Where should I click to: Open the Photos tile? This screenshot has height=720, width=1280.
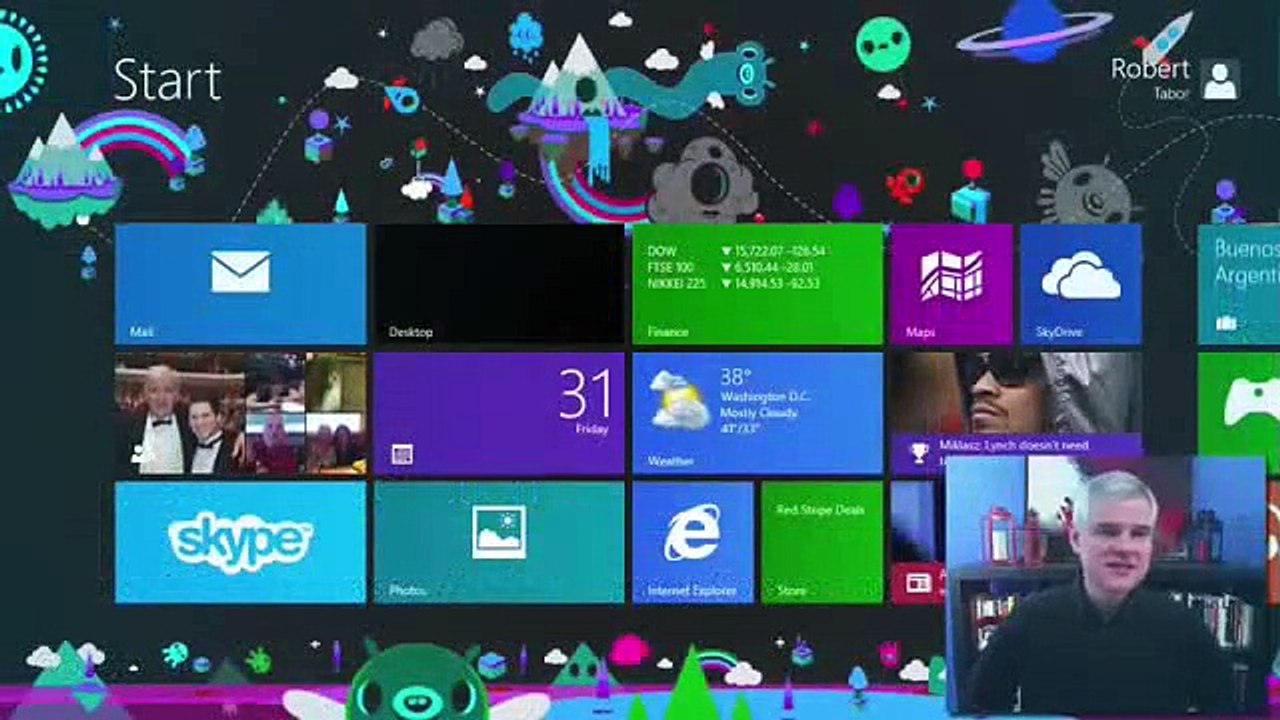click(x=498, y=542)
